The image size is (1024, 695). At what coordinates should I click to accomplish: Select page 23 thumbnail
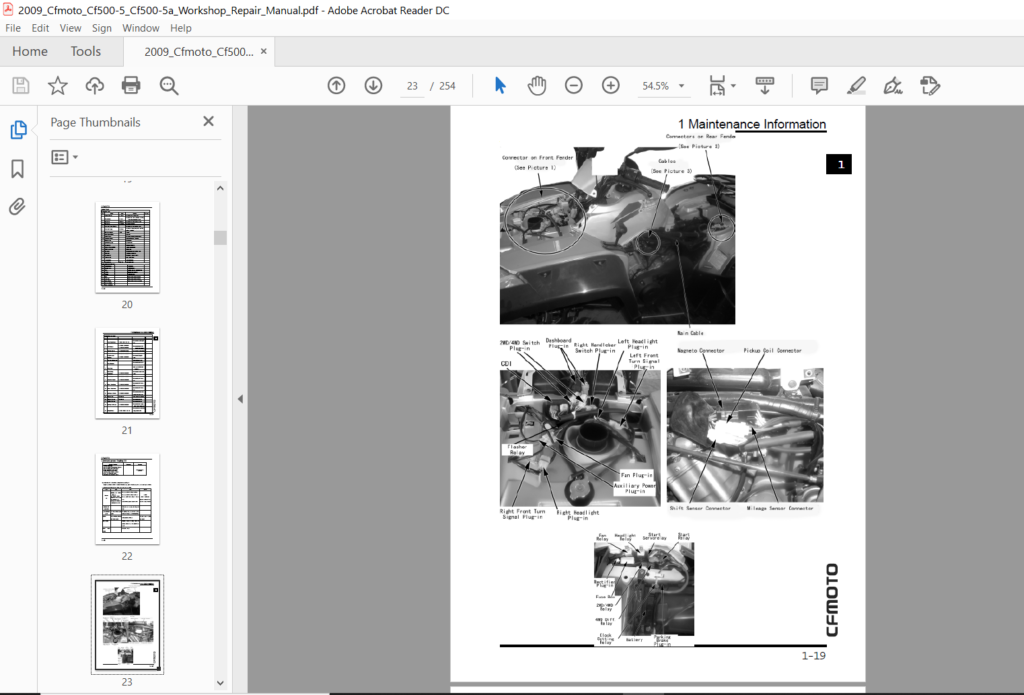pos(127,625)
